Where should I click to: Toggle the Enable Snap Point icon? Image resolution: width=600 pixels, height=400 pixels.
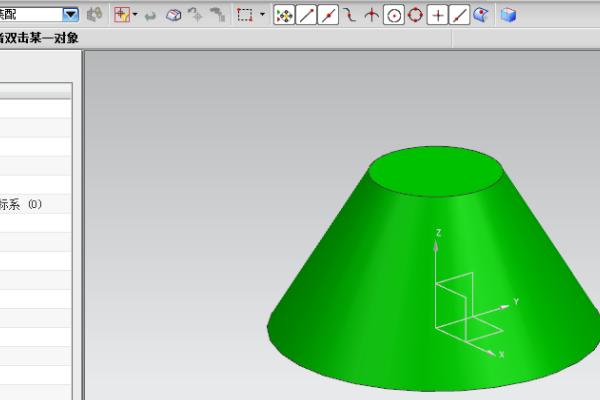[x=284, y=15]
